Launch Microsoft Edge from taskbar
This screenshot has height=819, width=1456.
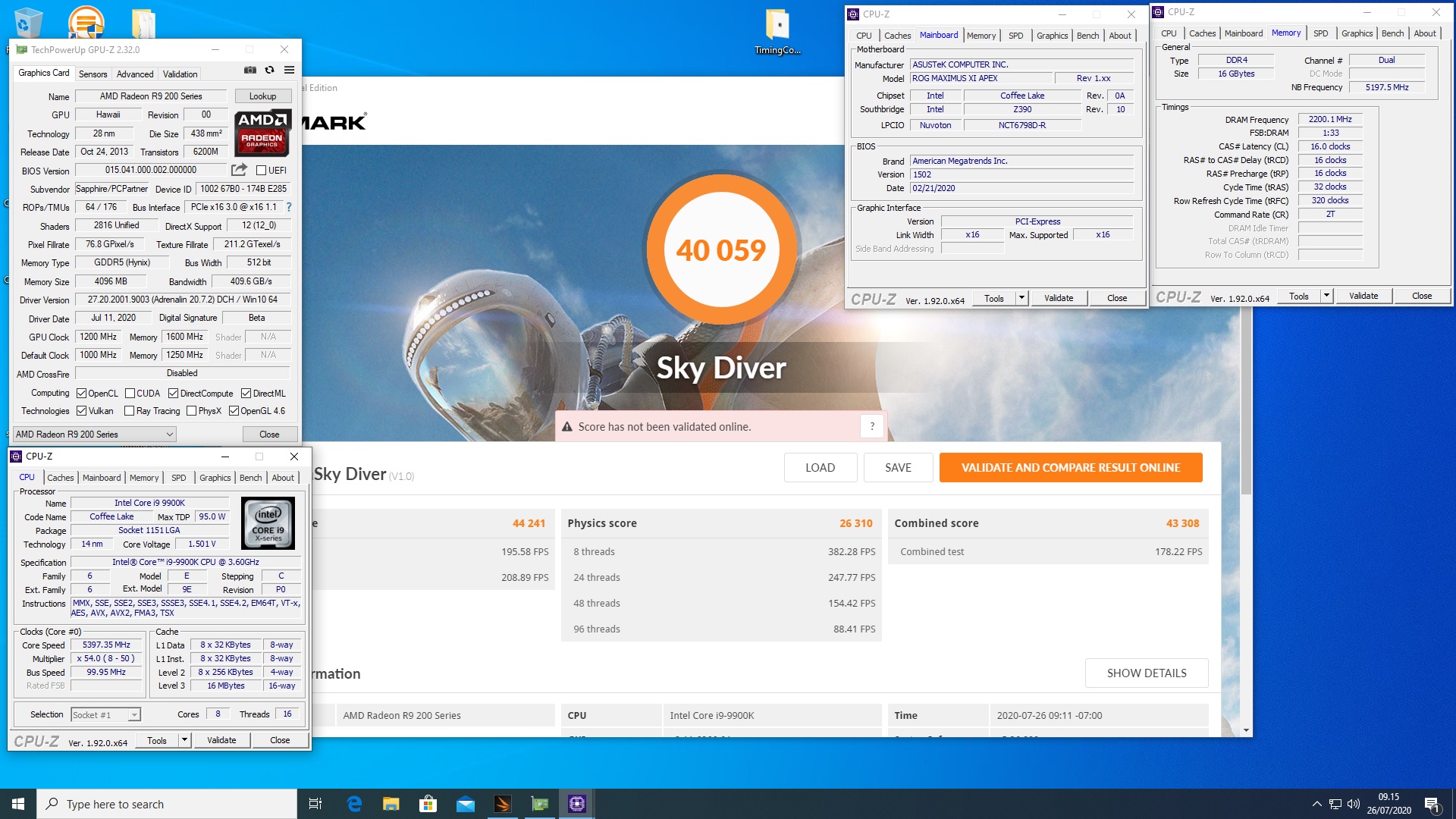pyautogui.click(x=354, y=804)
